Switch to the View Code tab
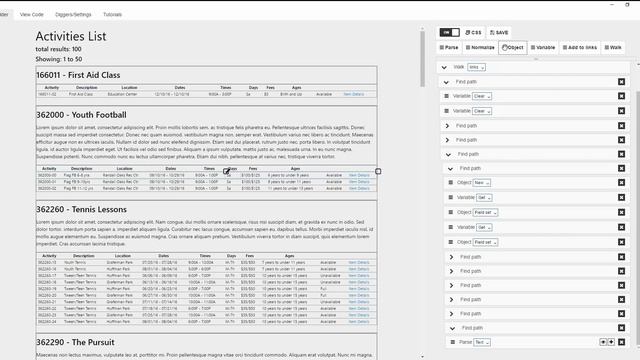This screenshot has width=640, height=360. click(x=31, y=14)
